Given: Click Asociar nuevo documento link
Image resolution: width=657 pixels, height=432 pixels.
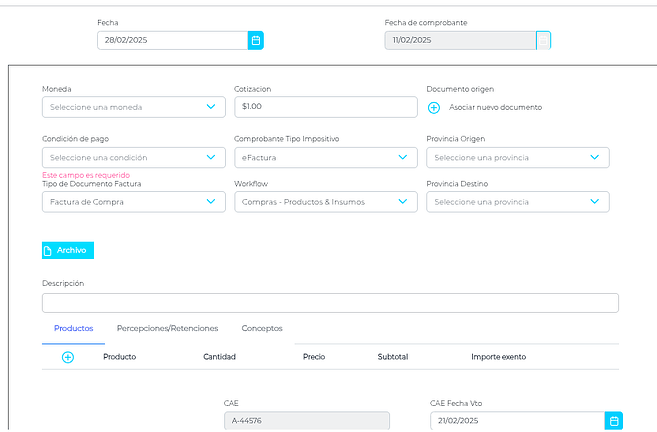Looking at the screenshot, I should click(x=495, y=107).
